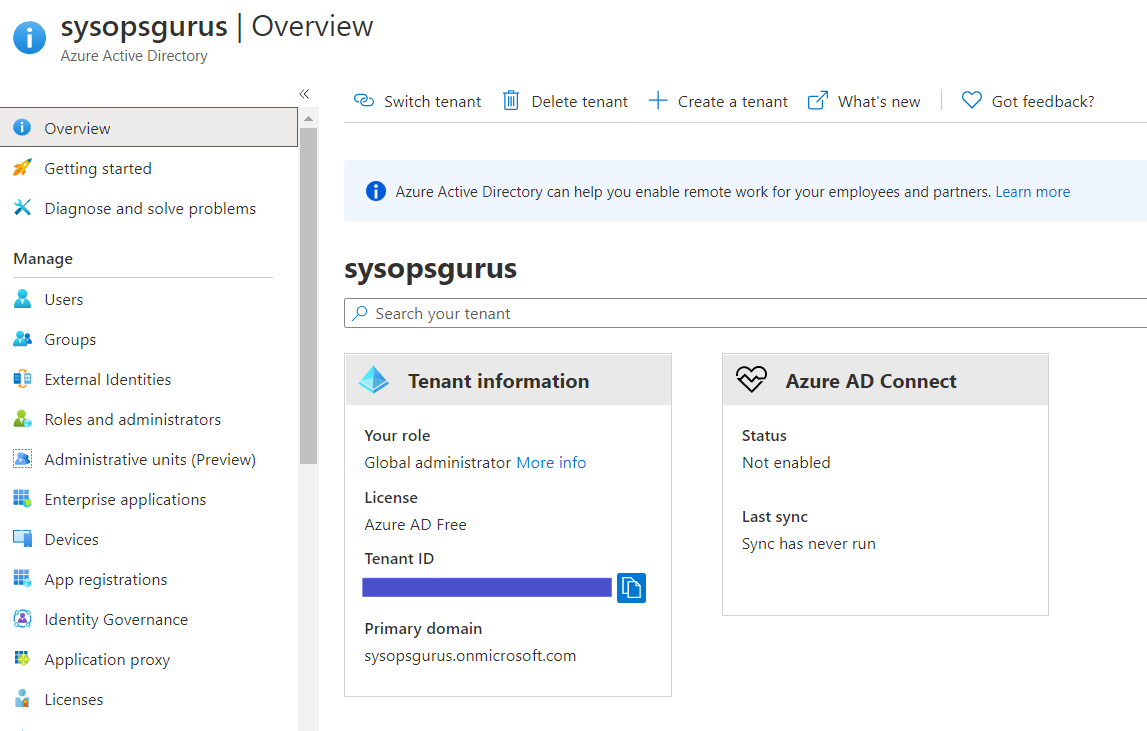Click the Global administrator role text
The height and width of the screenshot is (731, 1147).
click(x=437, y=462)
